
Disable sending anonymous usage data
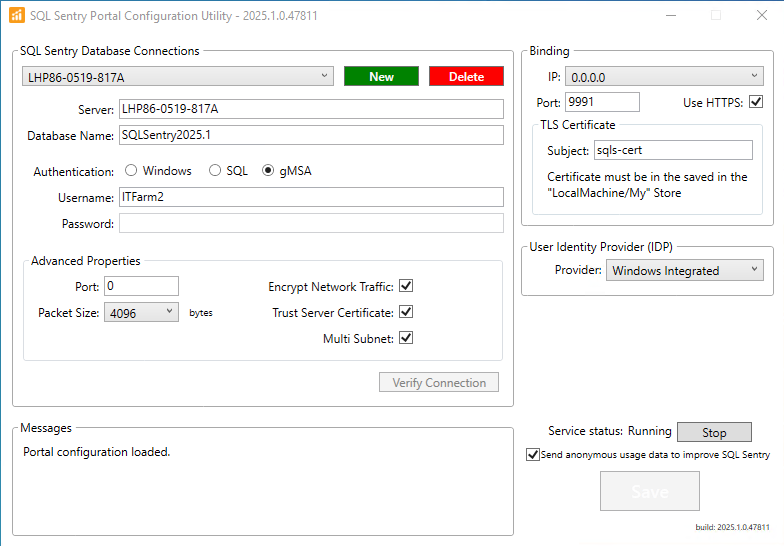(533, 455)
